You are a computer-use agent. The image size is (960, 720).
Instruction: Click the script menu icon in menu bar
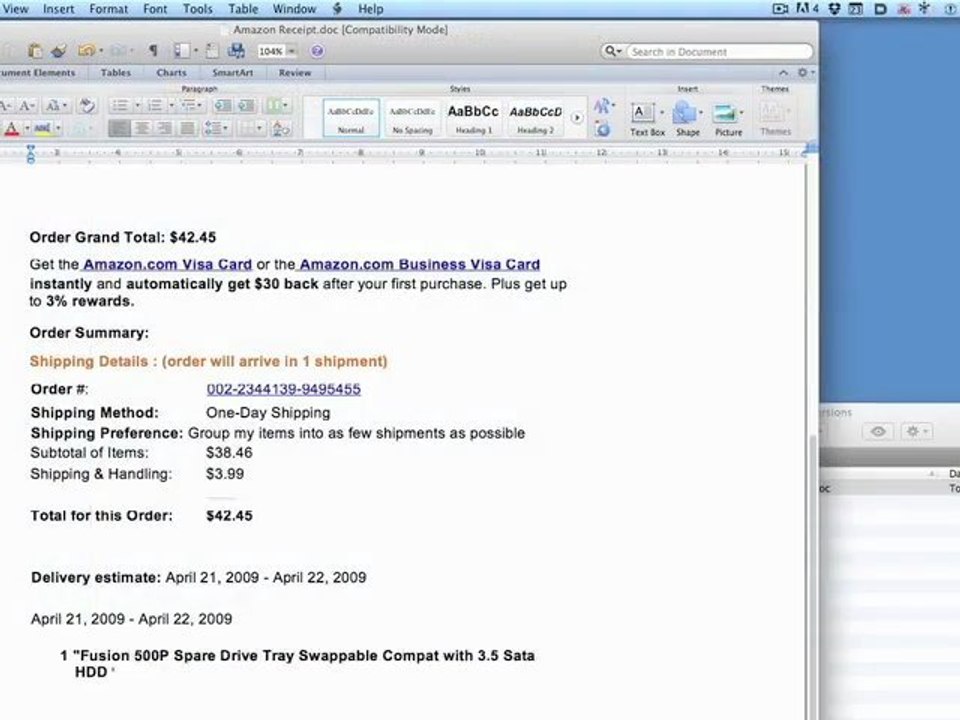337,9
